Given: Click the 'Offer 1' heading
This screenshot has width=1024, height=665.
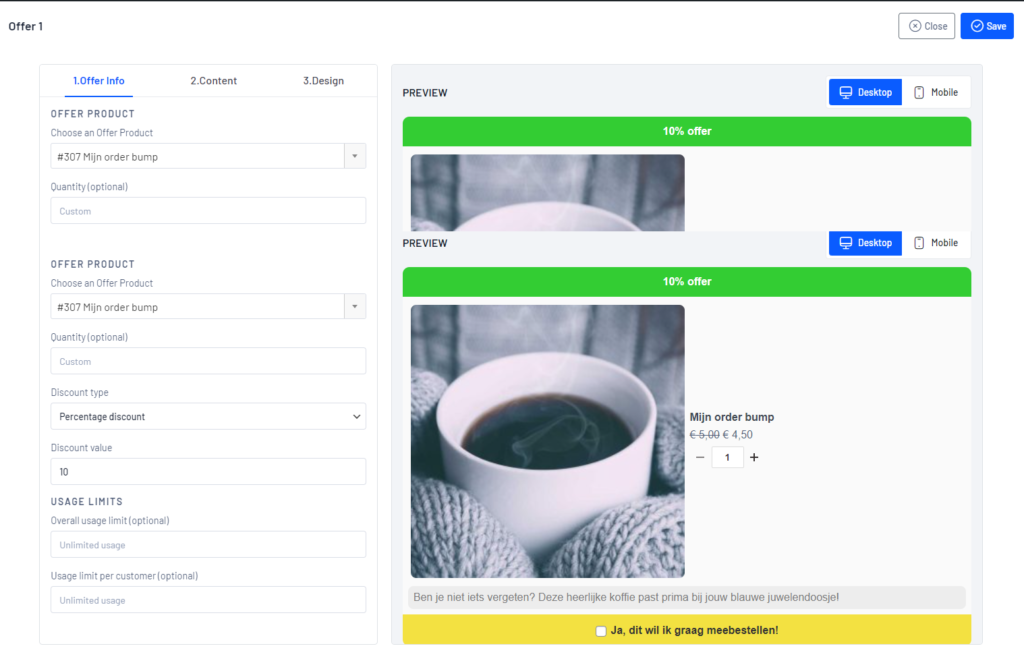Looking at the screenshot, I should [25, 26].
